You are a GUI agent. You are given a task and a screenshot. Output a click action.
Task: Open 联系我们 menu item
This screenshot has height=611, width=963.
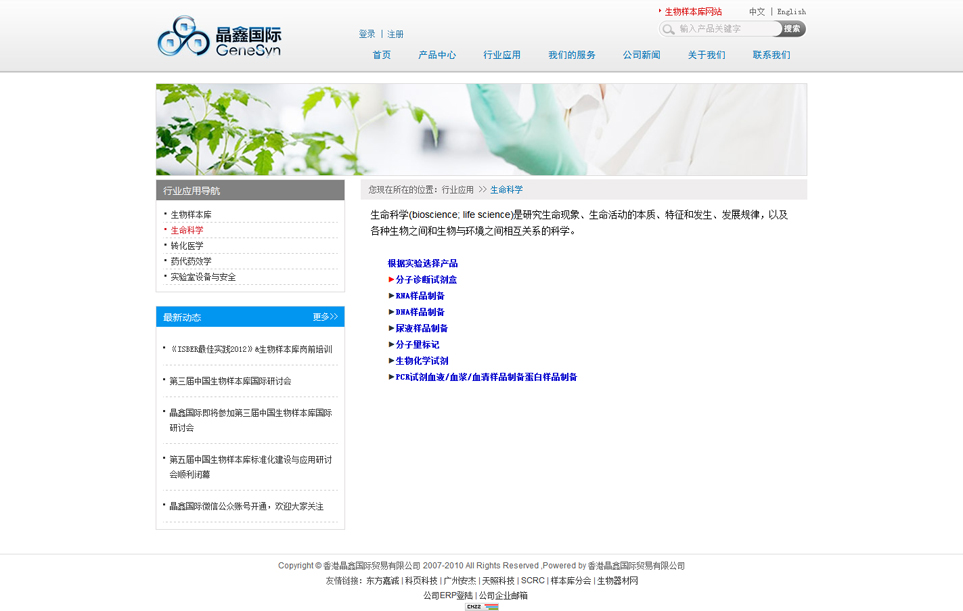tap(771, 55)
